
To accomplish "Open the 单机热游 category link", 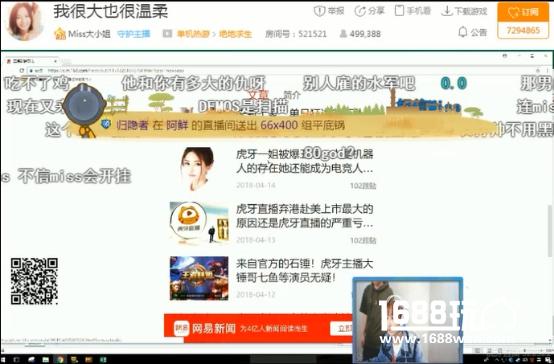I will [x=193, y=34].
